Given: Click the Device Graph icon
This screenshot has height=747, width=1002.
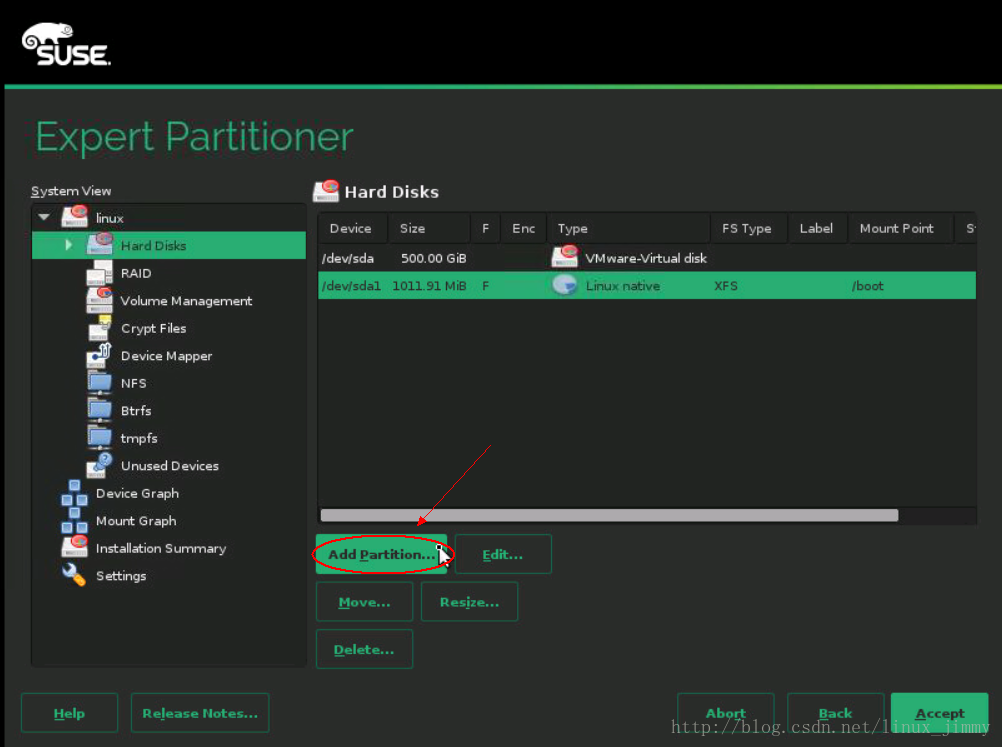Looking at the screenshot, I should click(x=75, y=493).
